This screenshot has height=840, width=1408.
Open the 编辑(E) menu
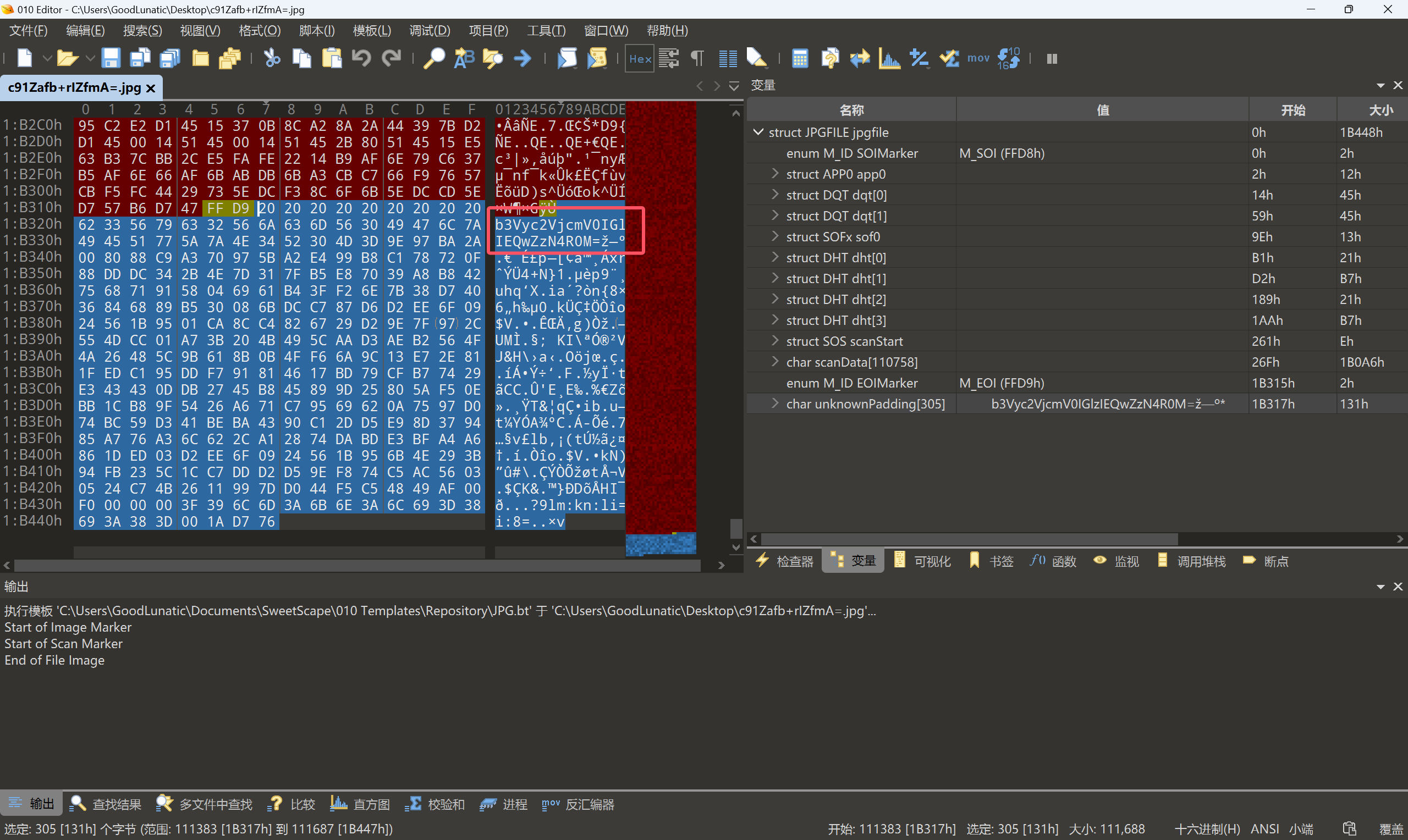[x=85, y=31]
